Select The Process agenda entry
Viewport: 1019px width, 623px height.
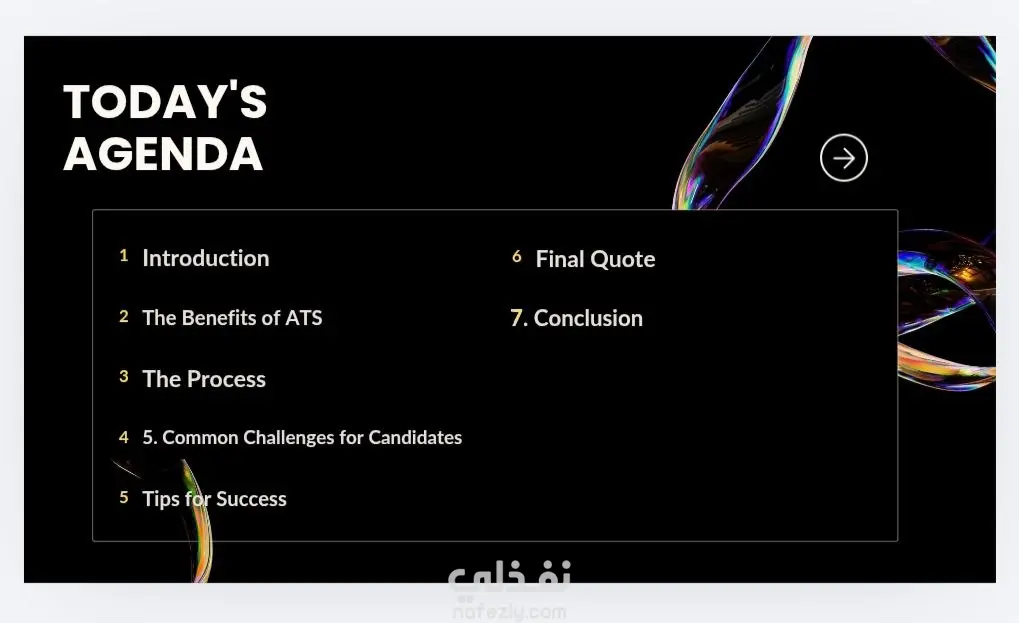[204, 379]
